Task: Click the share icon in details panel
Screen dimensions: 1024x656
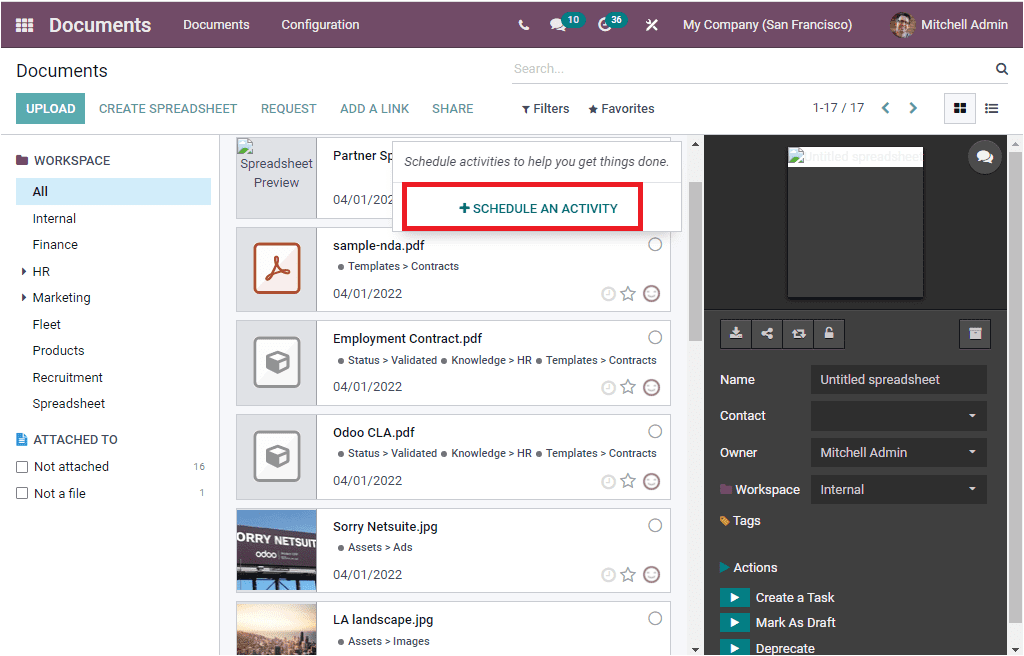Action: pyautogui.click(x=767, y=334)
